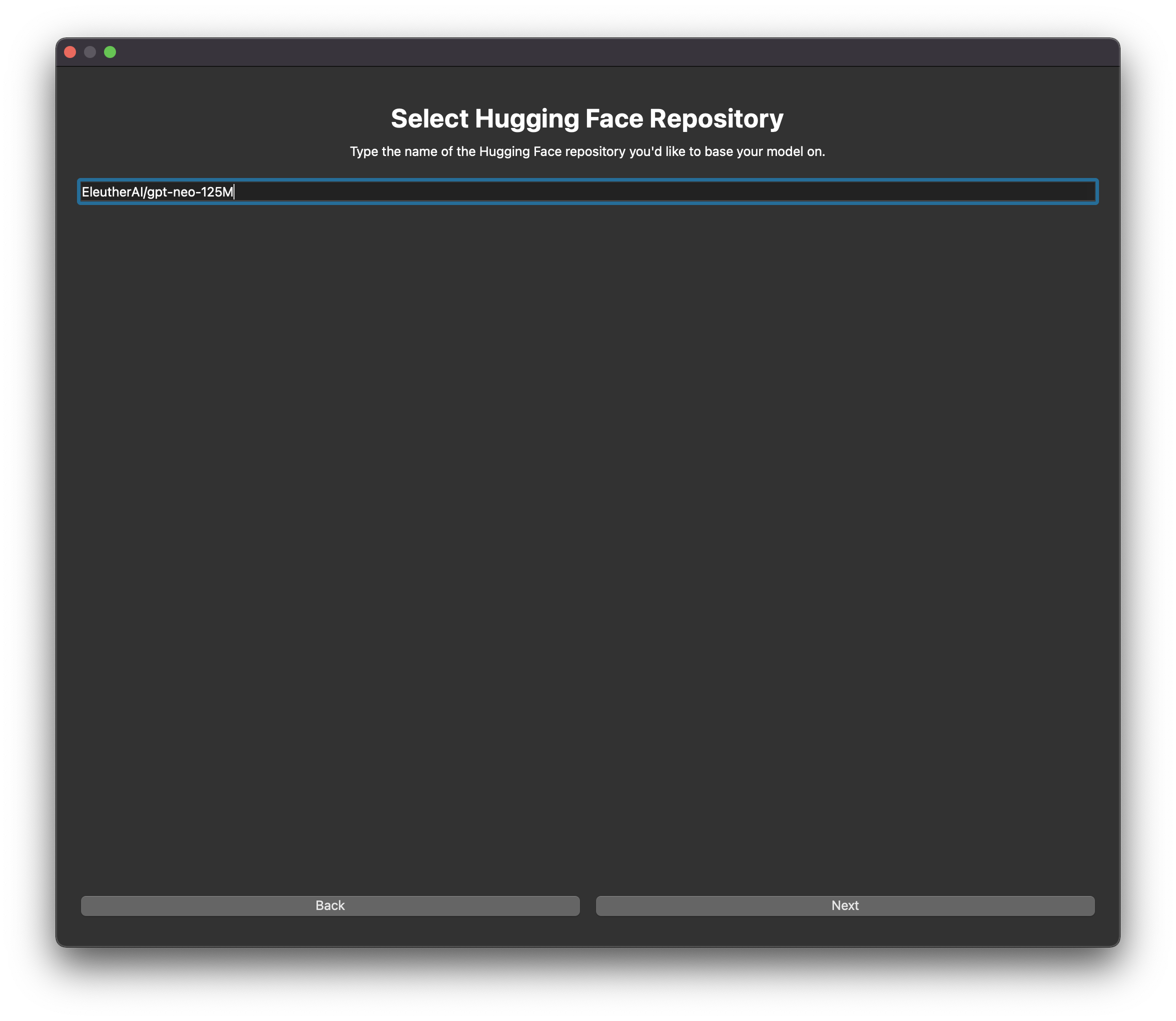Click the empty area below the input field

587,513
